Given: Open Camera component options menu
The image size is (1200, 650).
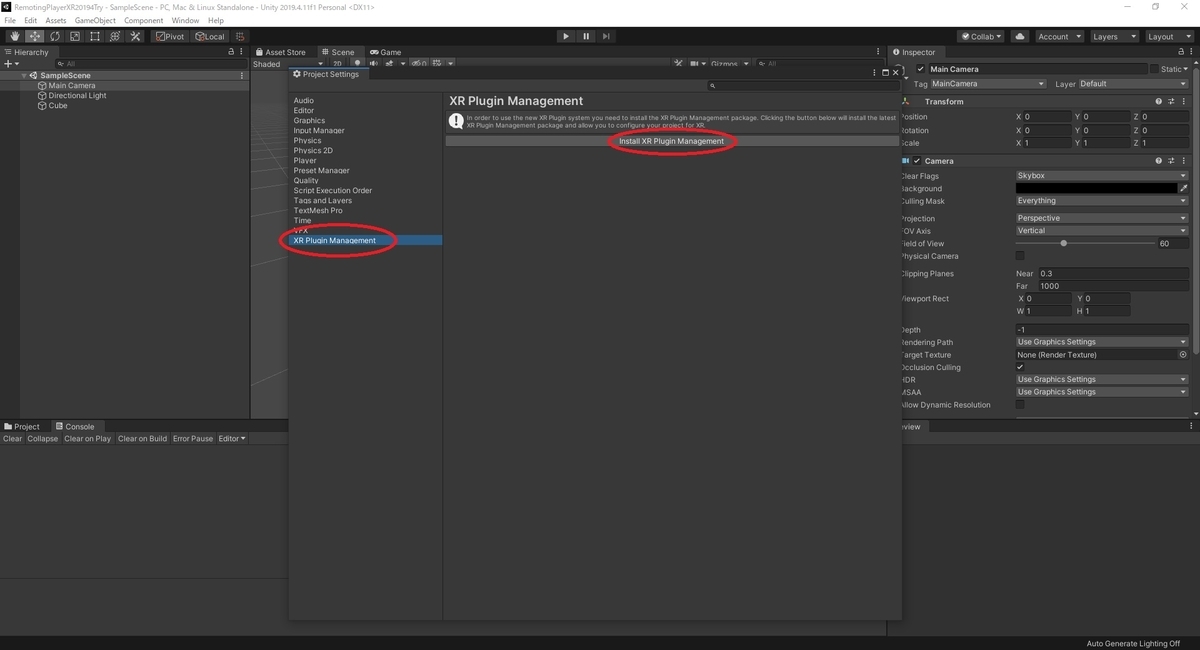Looking at the screenshot, I should pyautogui.click(x=1185, y=160).
